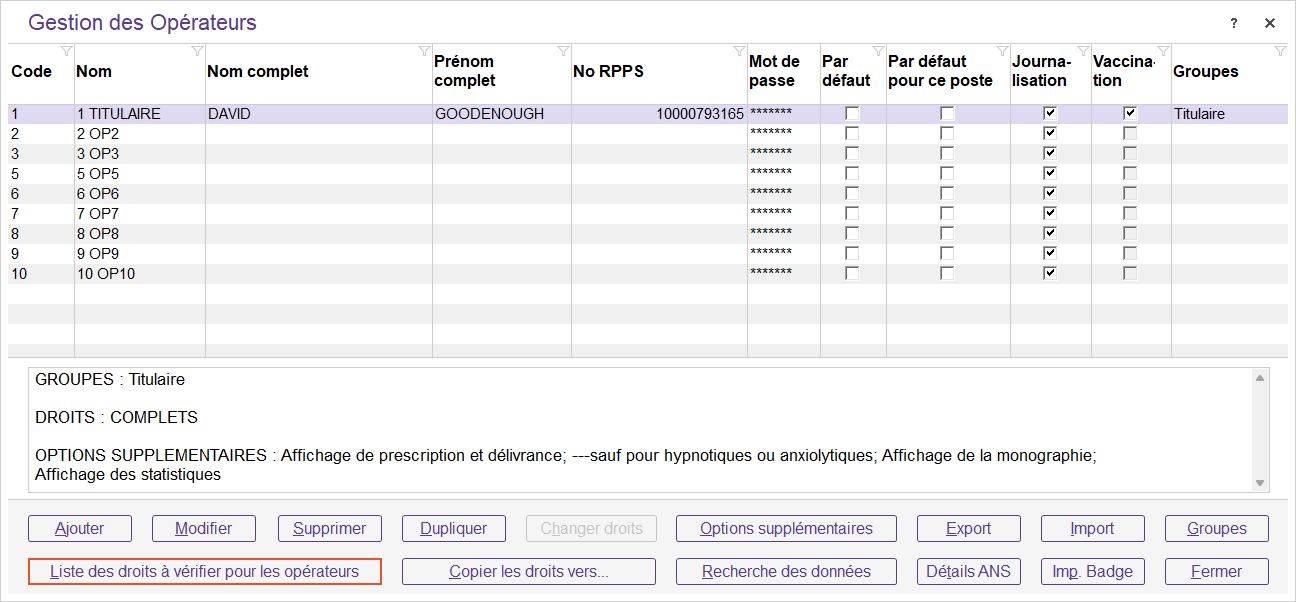The height and width of the screenshot is (602, 1296).
Task: Open Liste des droits à vérifier button
Action: tap(205, 572)
